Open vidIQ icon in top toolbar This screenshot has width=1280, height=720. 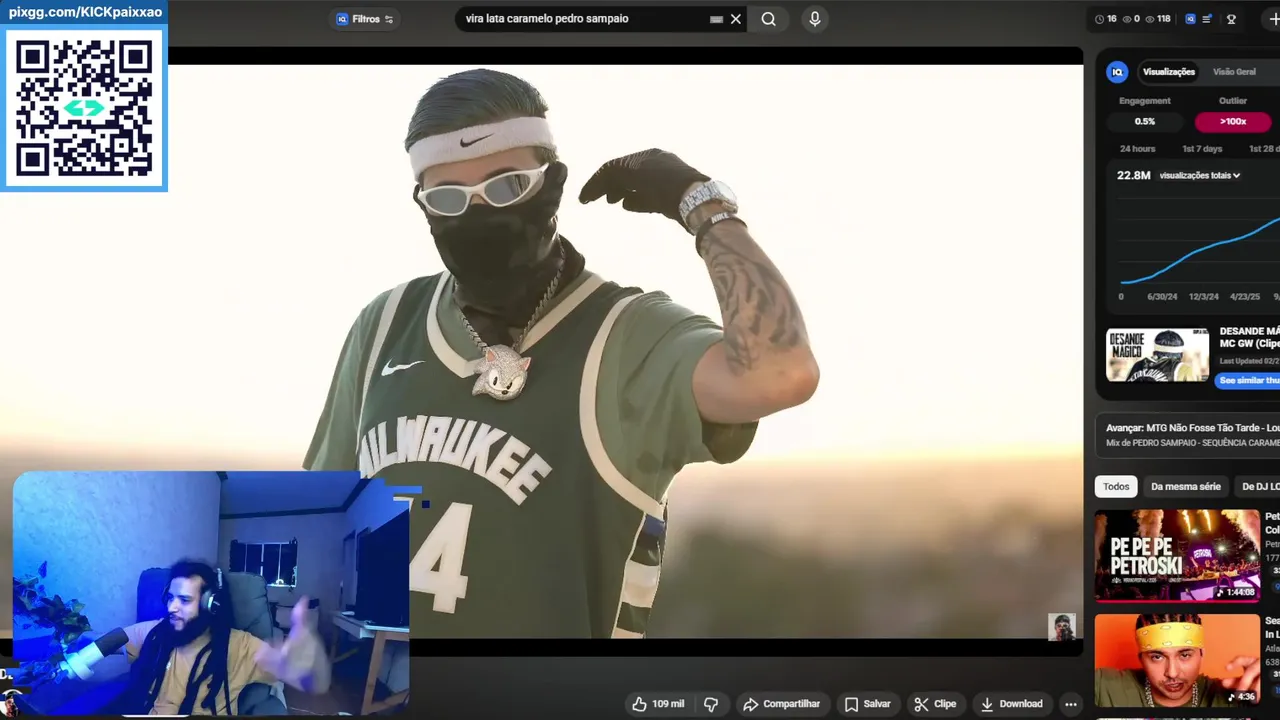click(1190, 19)
